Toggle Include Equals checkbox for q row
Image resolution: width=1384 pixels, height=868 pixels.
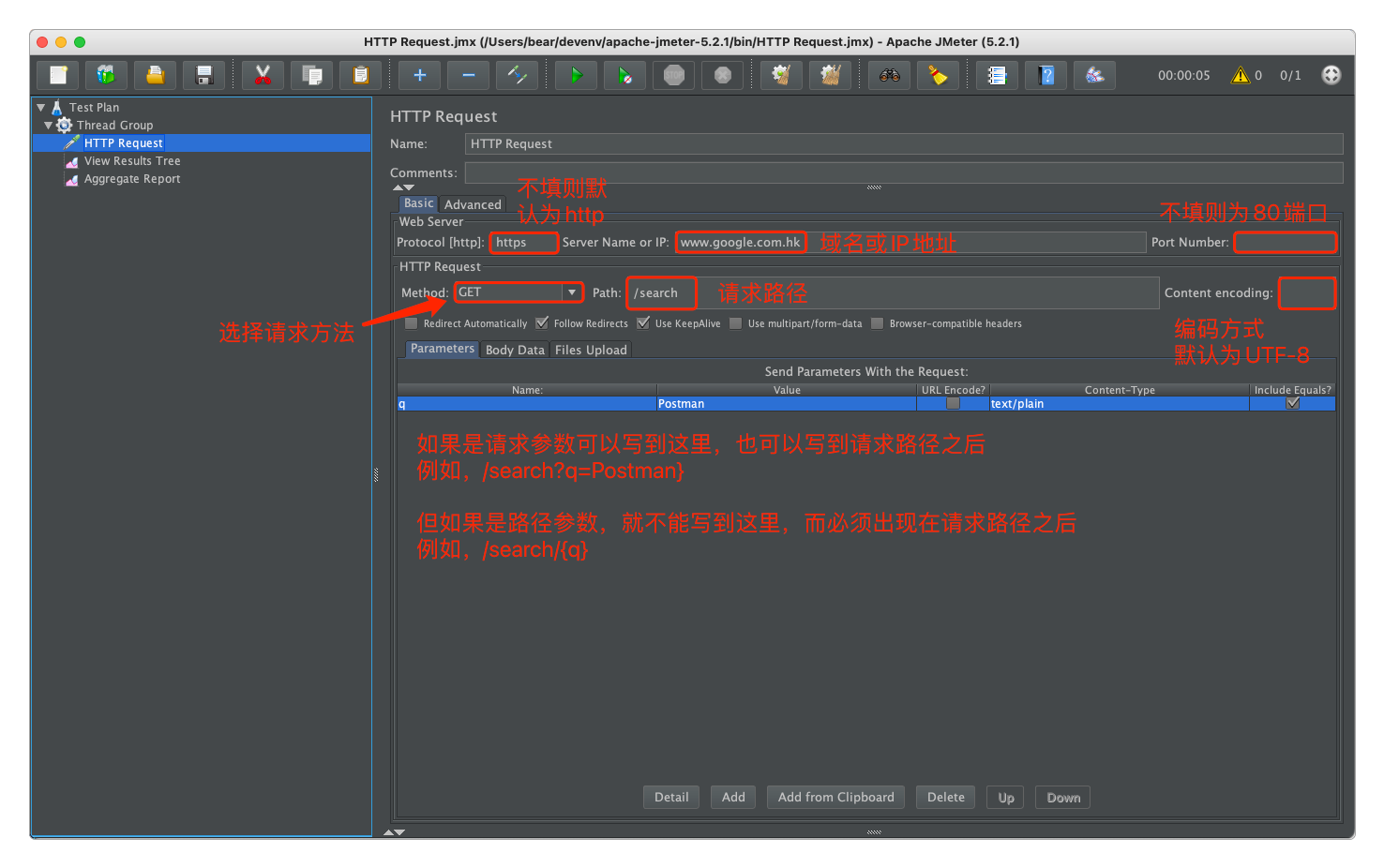click(x=1292, y=404)
